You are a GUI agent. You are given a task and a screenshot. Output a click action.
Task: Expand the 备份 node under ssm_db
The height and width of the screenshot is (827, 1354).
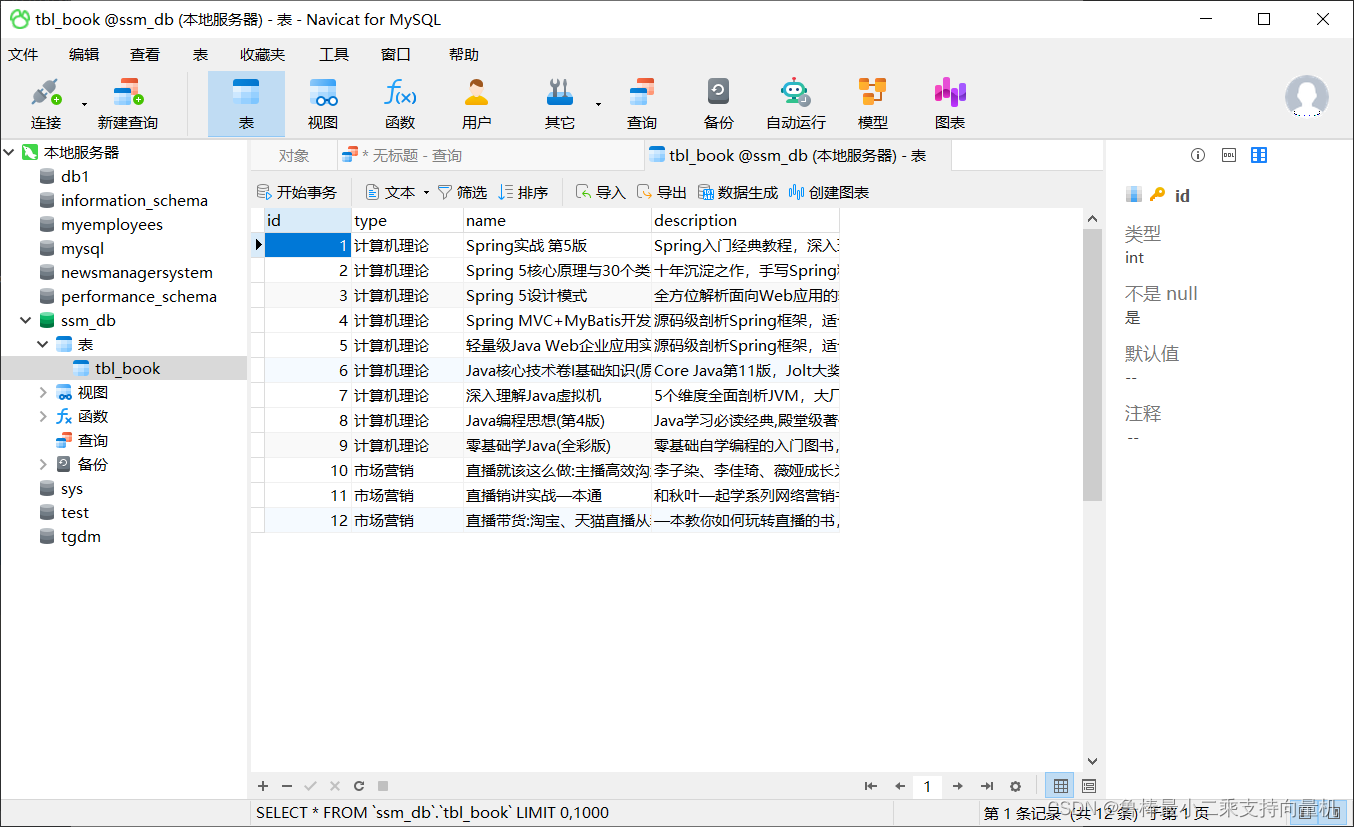43,464
